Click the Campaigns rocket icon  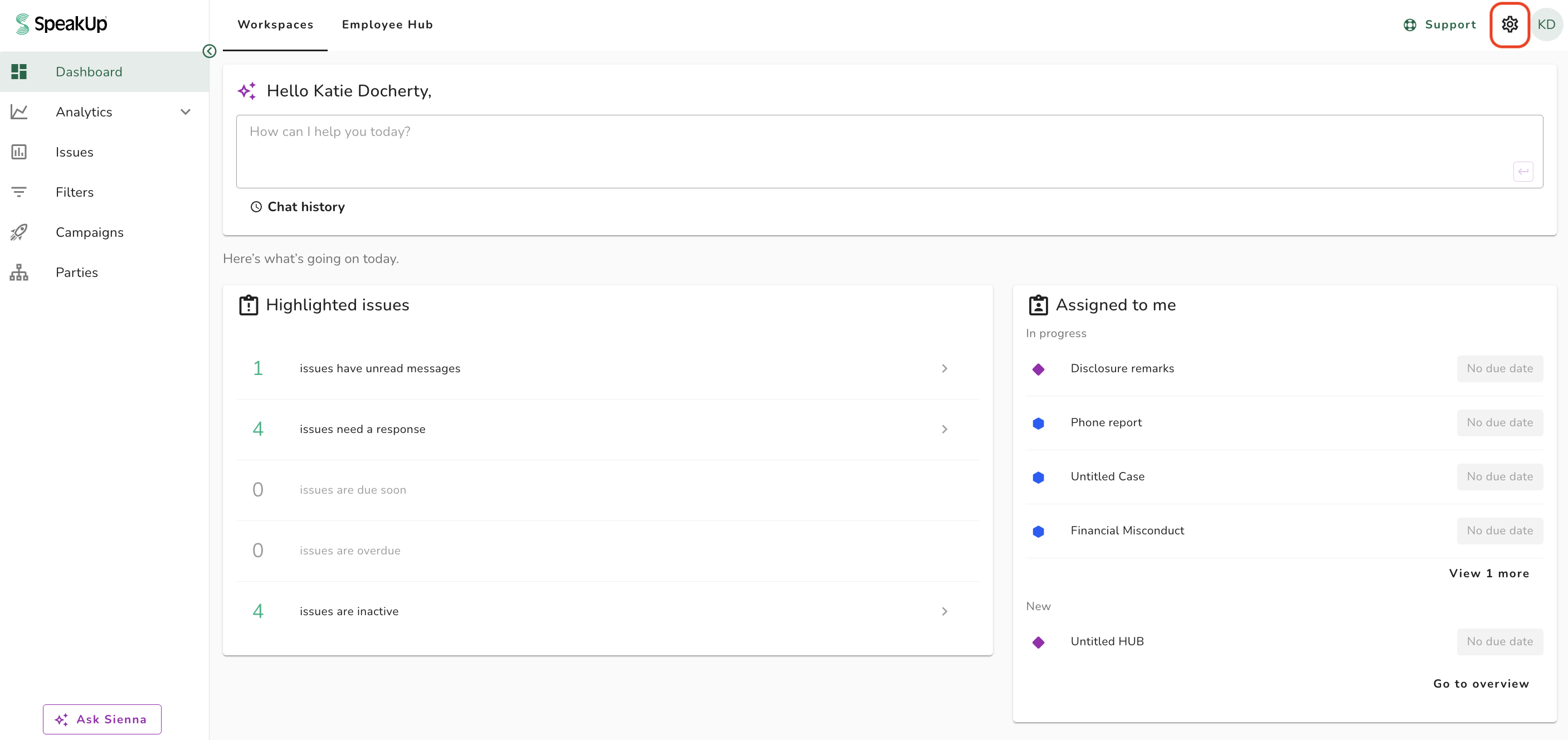(19, 232)
